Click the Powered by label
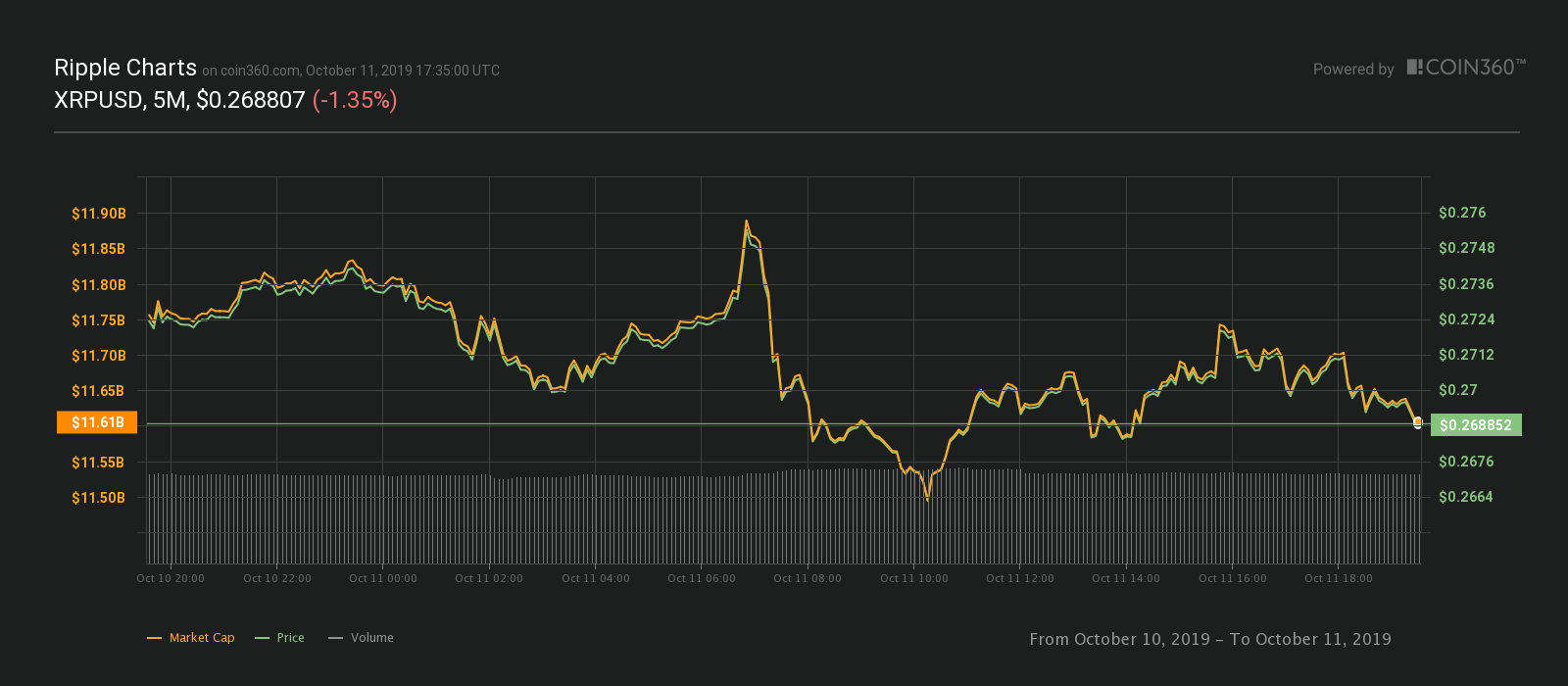This screenshot has height=686, width=1568. (1353, 70)
